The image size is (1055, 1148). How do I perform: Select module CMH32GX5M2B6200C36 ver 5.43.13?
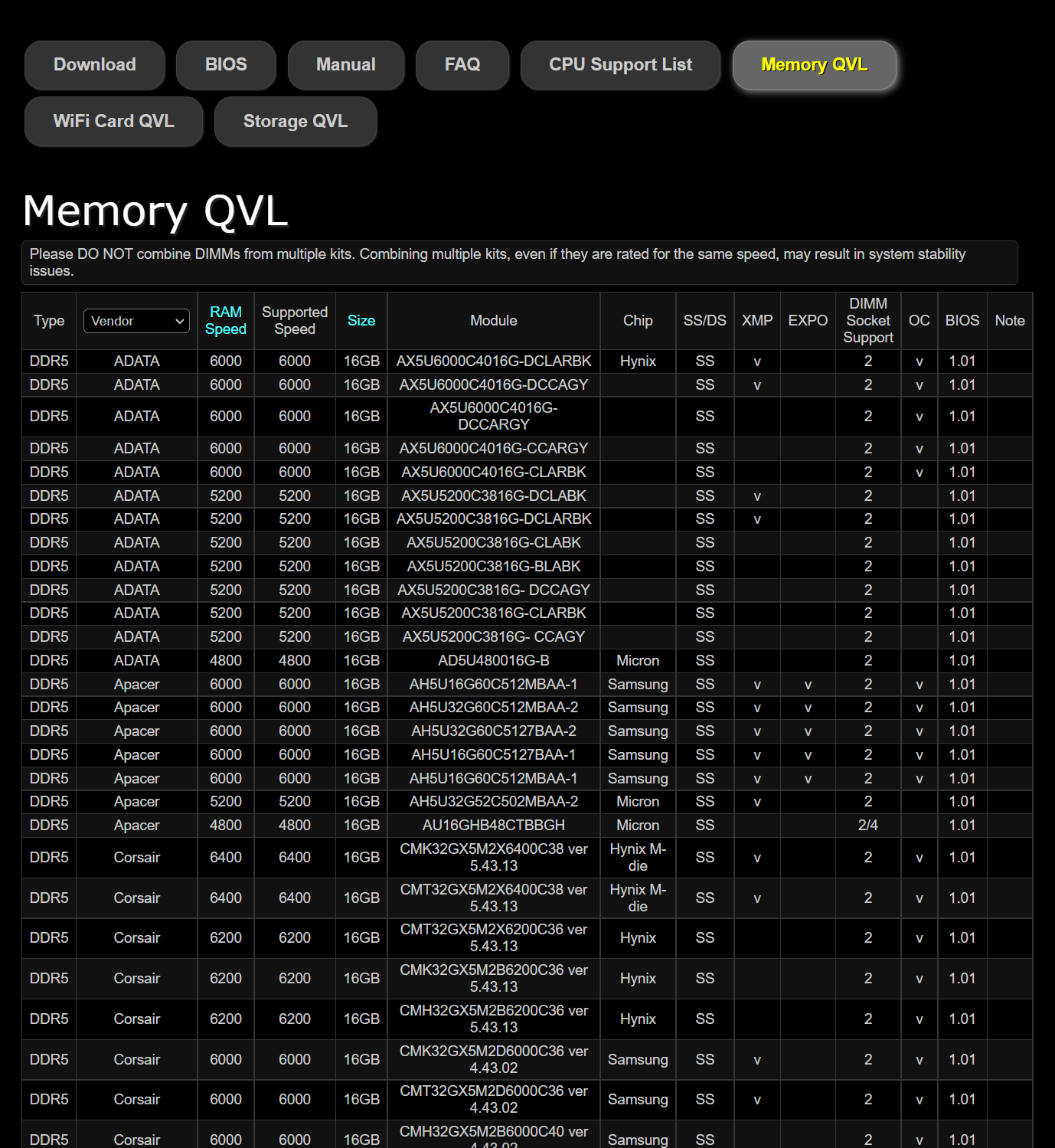click(x=494, y=1019)
